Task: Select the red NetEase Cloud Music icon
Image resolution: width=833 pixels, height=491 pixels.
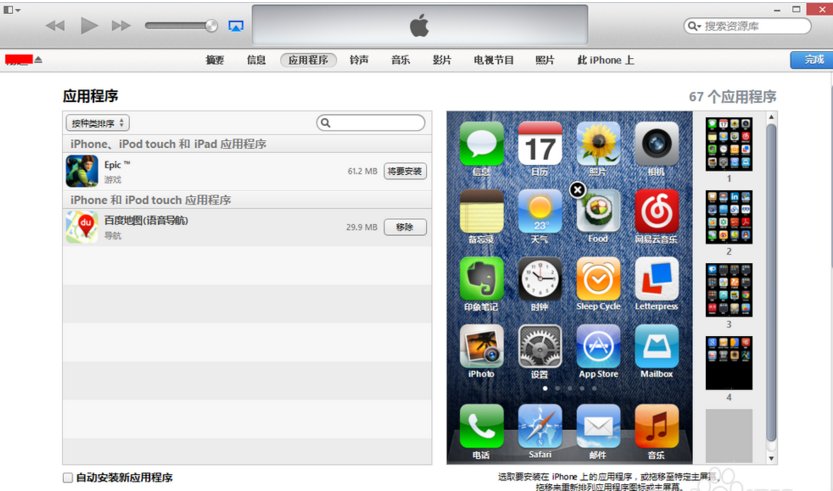Action: point(657,211)
